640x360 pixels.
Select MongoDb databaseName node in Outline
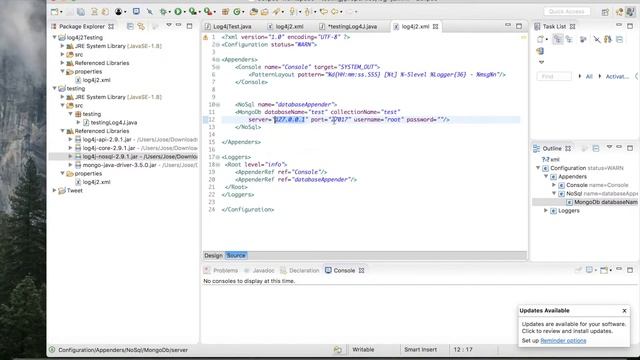605,202
